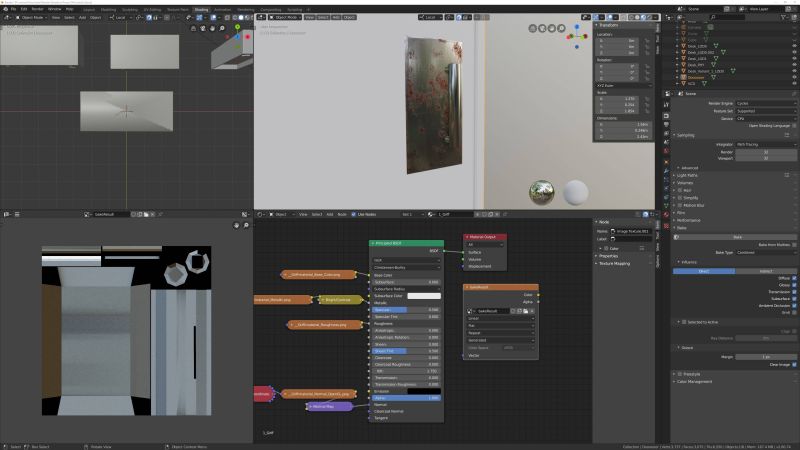This screenshot has height=450, width=800.
Task: Open the Integrator Path Tracing dropdown
Action: pos(765,144)
